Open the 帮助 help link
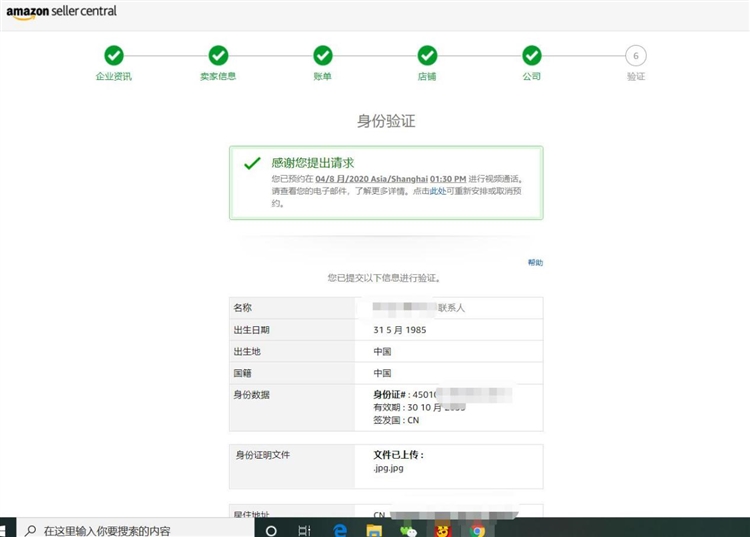The height and width of the screenshot is (537, 750). point(535,263)
